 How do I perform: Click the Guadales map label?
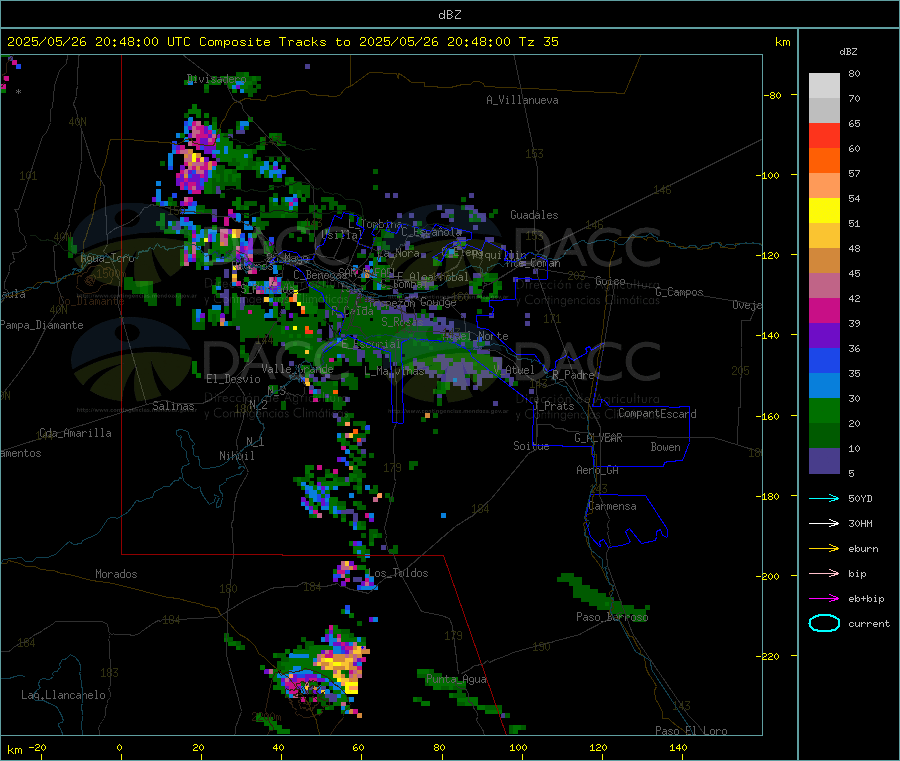click(x=534, y=215)
